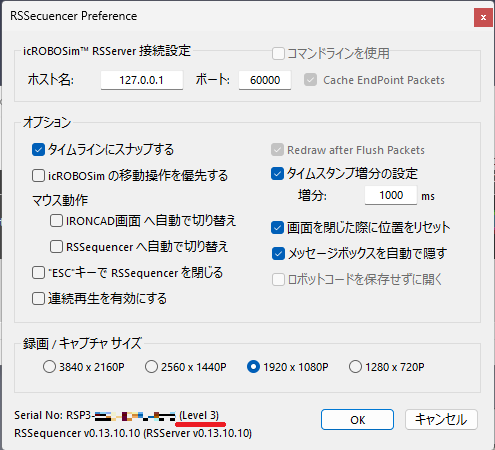Close the RSSecuencer Preference dialog

[x=483, y=17]
